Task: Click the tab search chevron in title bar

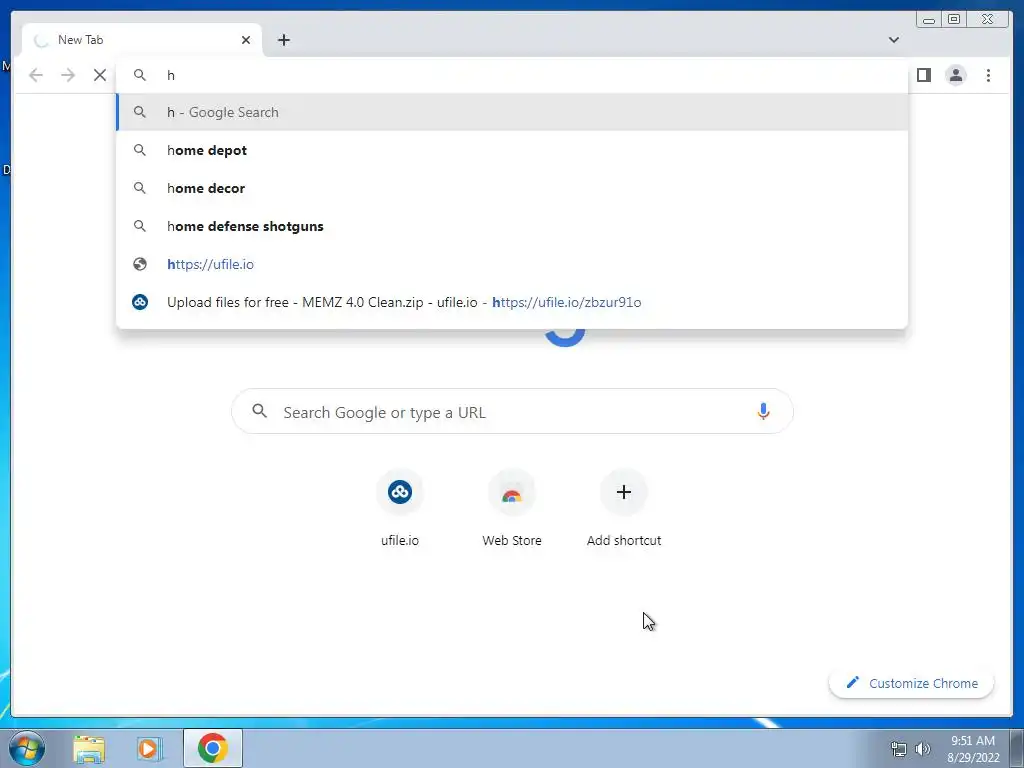Action: click(x=893, y=40)
